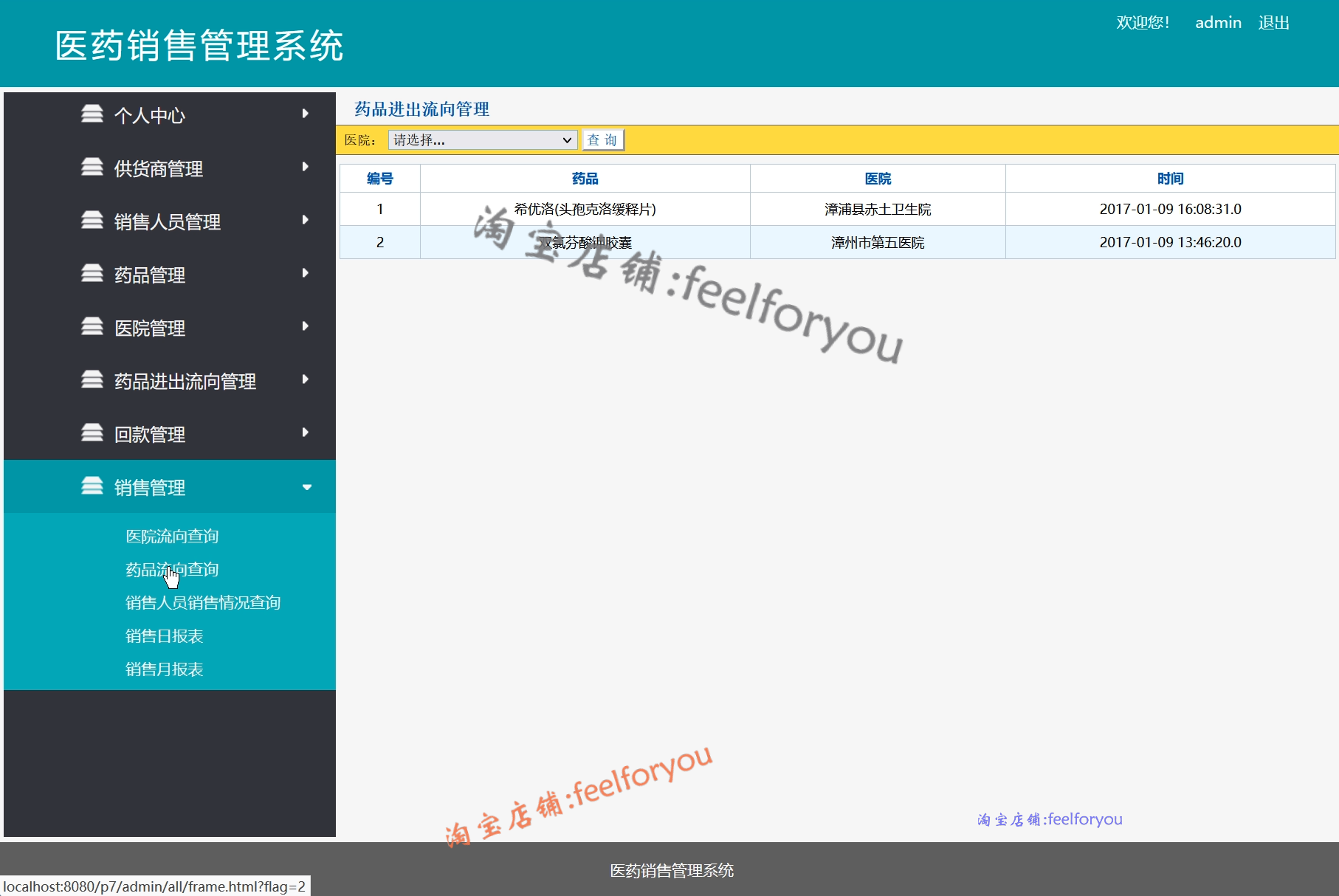1339x896 pixels.
Task: Click the 编号 column header
Action: (x=380, y=179)
